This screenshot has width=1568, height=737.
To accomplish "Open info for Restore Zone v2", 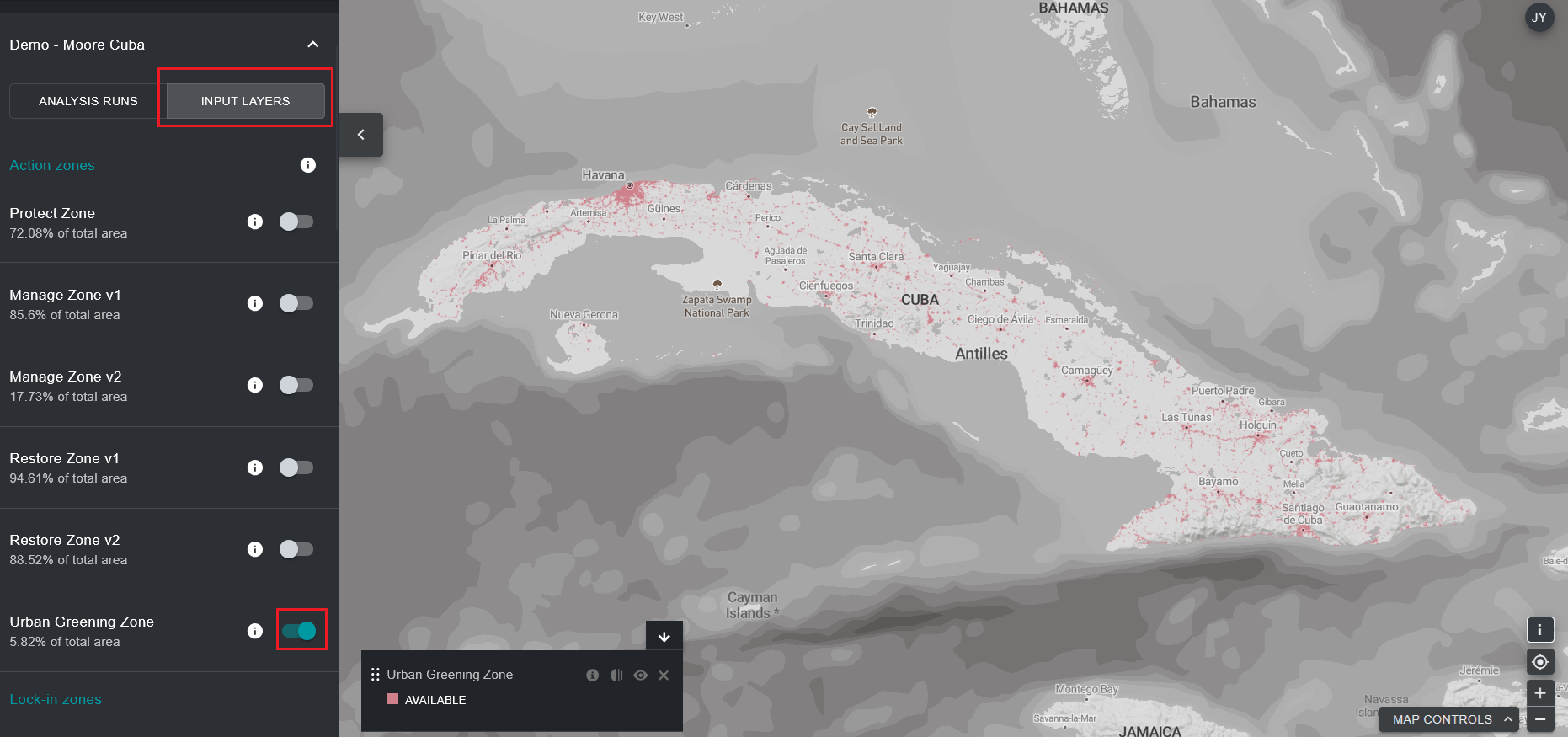I will tap(255, 549).
